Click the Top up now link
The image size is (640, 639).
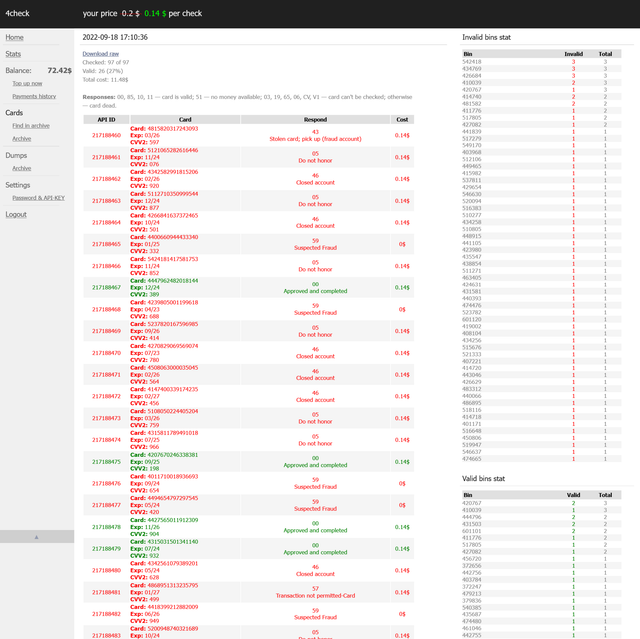(27, 83)
